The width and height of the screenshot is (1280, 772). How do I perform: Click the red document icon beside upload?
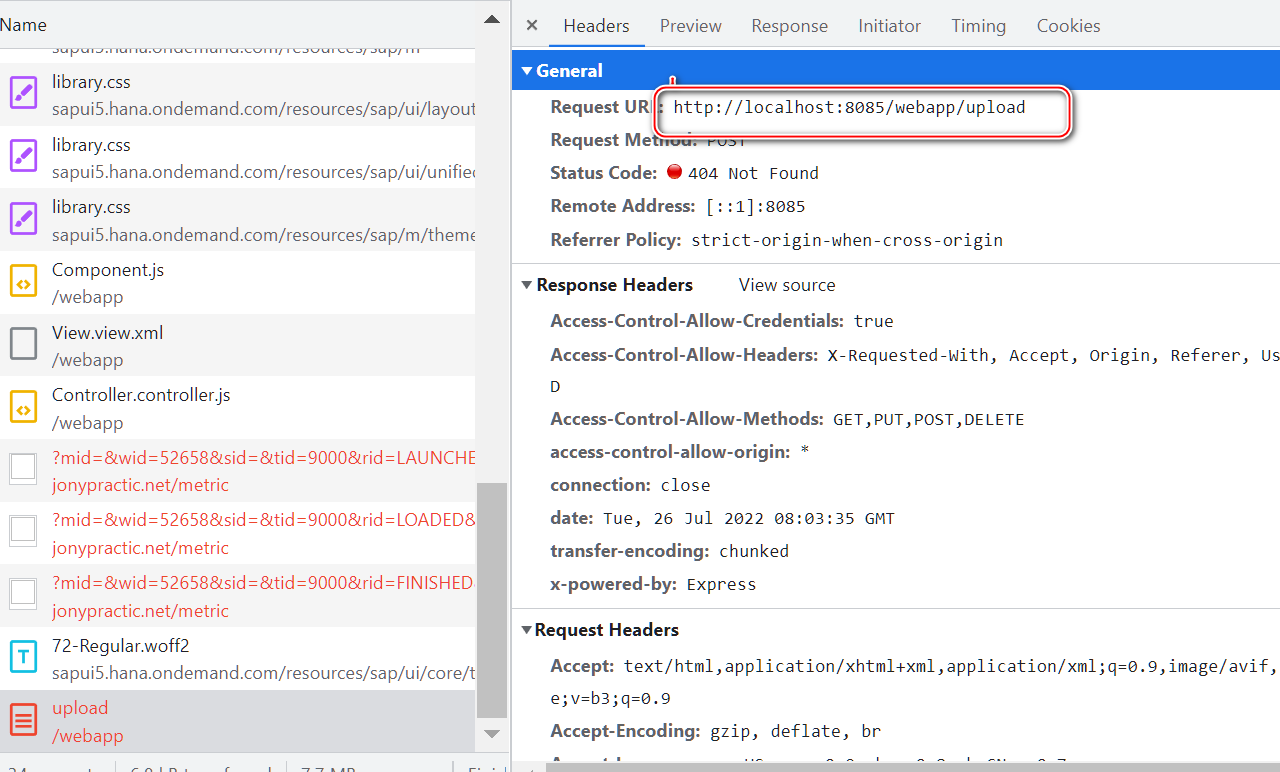23,720
